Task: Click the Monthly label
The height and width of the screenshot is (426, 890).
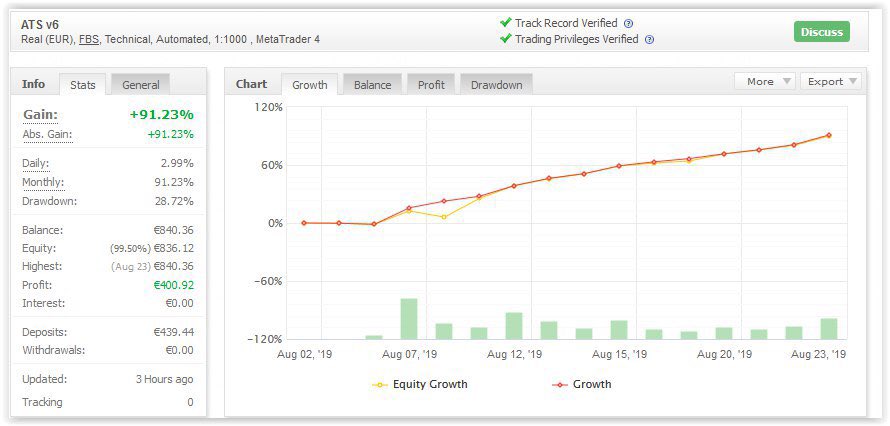Action: [x=43, y=183]
